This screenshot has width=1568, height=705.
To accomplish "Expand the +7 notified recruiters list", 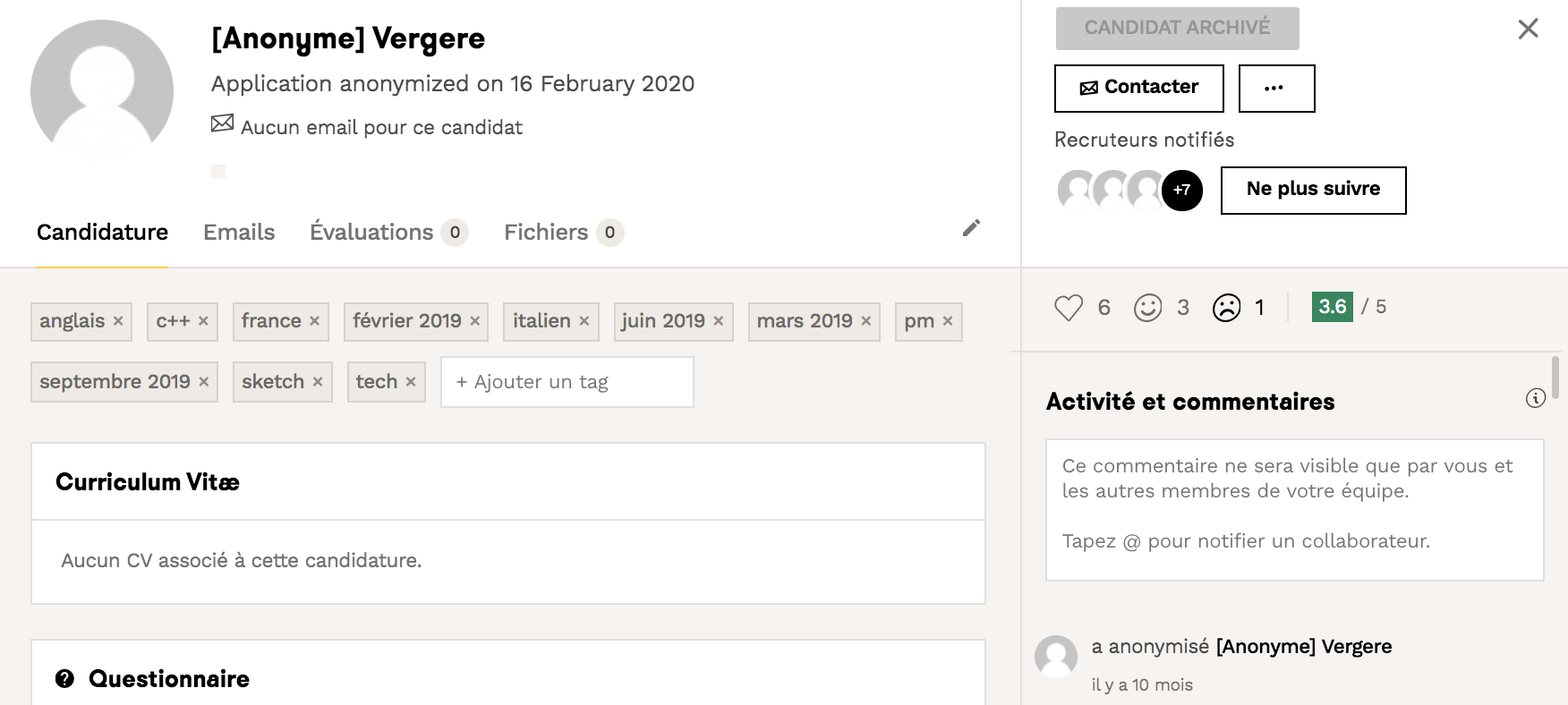I will (1181, 190).
